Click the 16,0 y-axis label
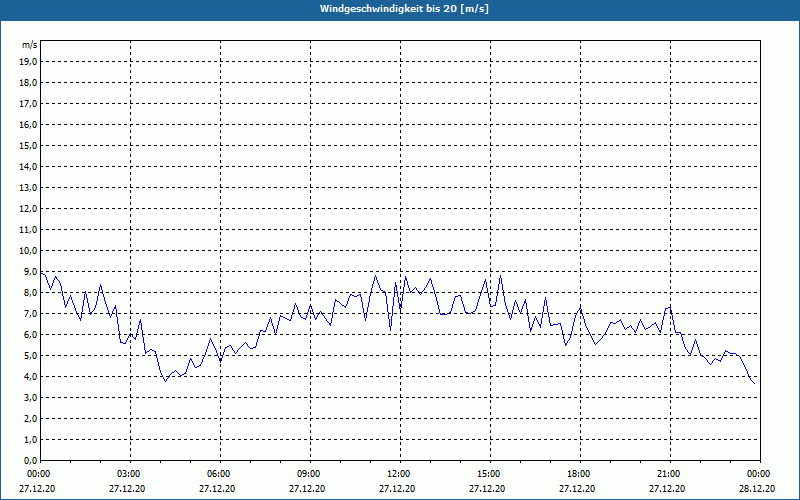The height and width of the screenshot is (500, 800). point(29,124)
